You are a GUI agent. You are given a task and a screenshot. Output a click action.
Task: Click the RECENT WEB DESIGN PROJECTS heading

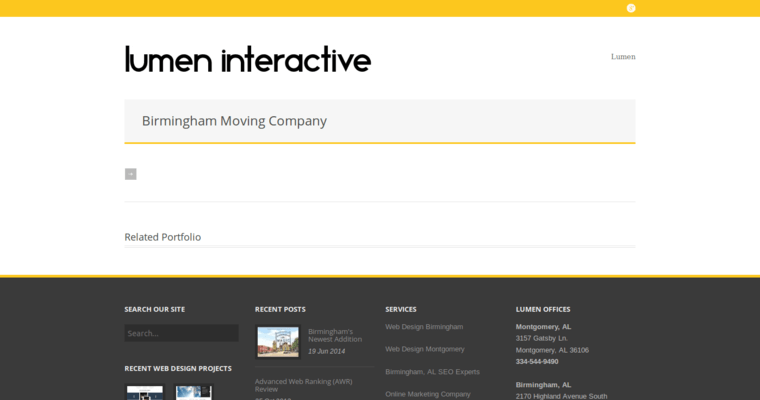tap(178, 368)
